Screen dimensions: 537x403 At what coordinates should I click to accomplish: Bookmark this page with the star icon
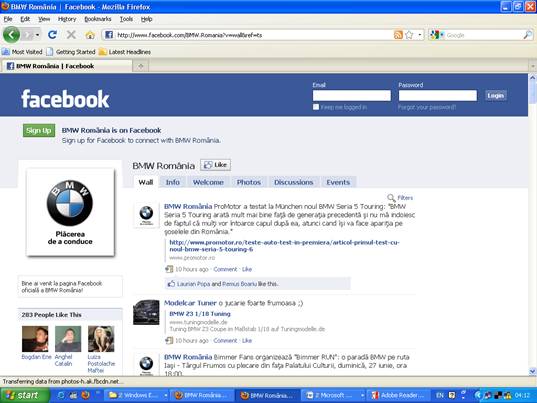(x=409, y=35)
